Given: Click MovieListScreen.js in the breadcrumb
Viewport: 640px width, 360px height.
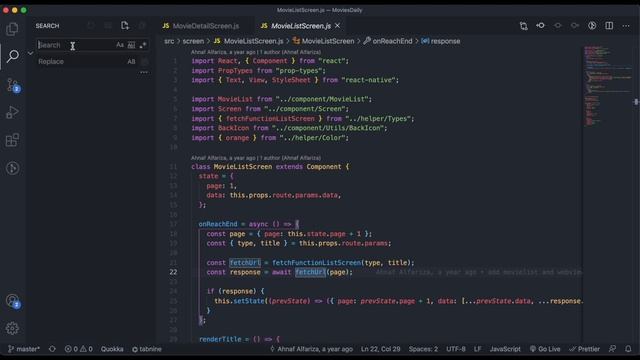Looking at the screenshot, I should point(249,41).
